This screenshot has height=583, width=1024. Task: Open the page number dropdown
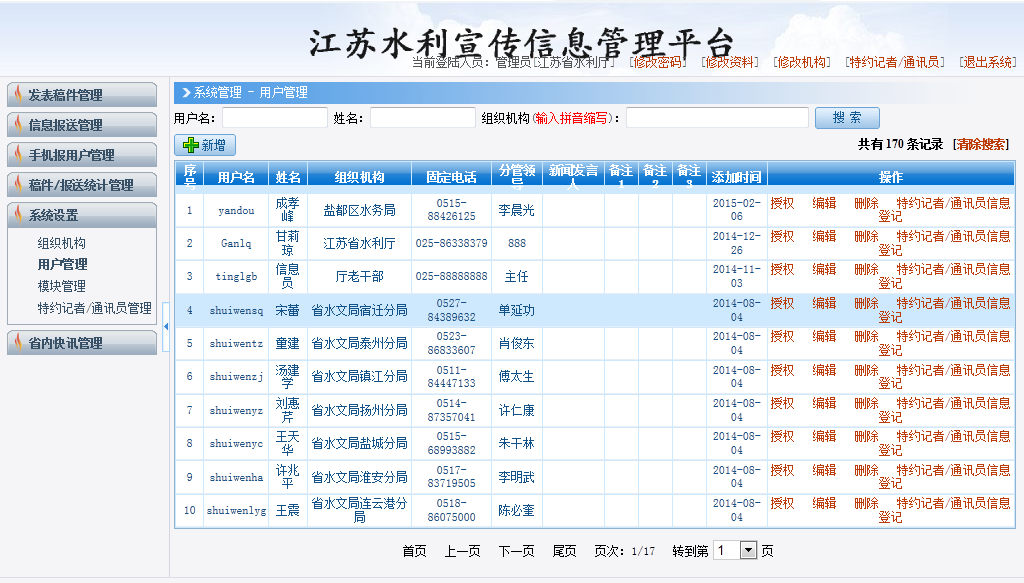(748, 550)
